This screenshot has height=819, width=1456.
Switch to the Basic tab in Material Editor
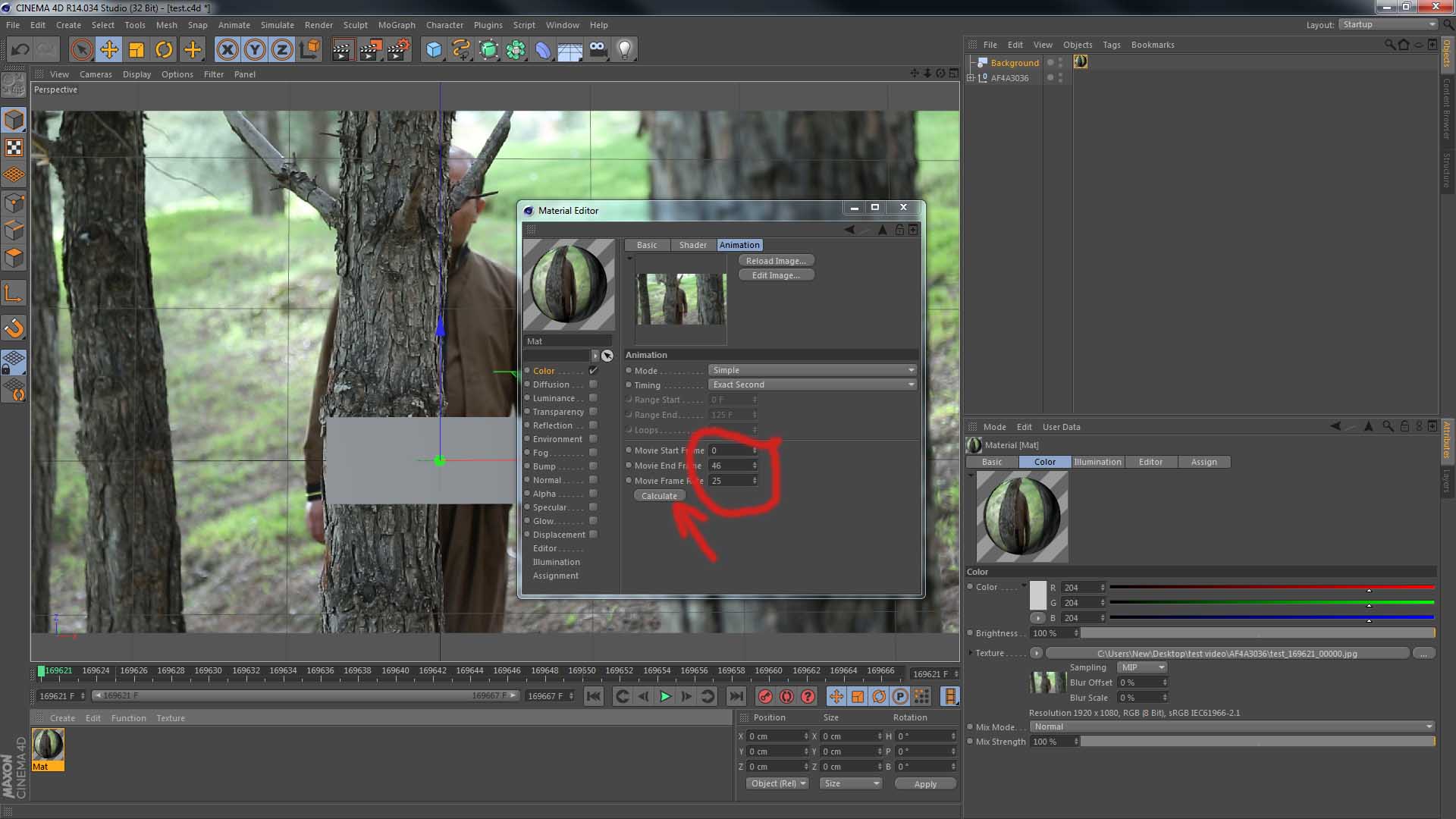click(647, 244)
